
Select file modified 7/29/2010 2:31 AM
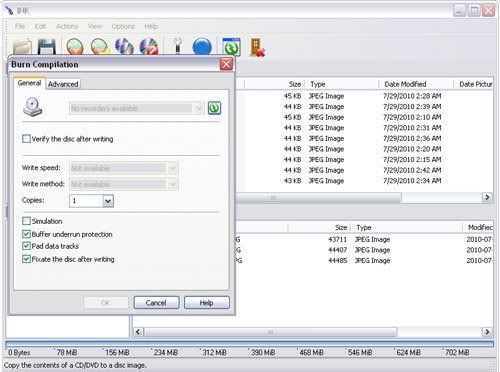point(363,128)
